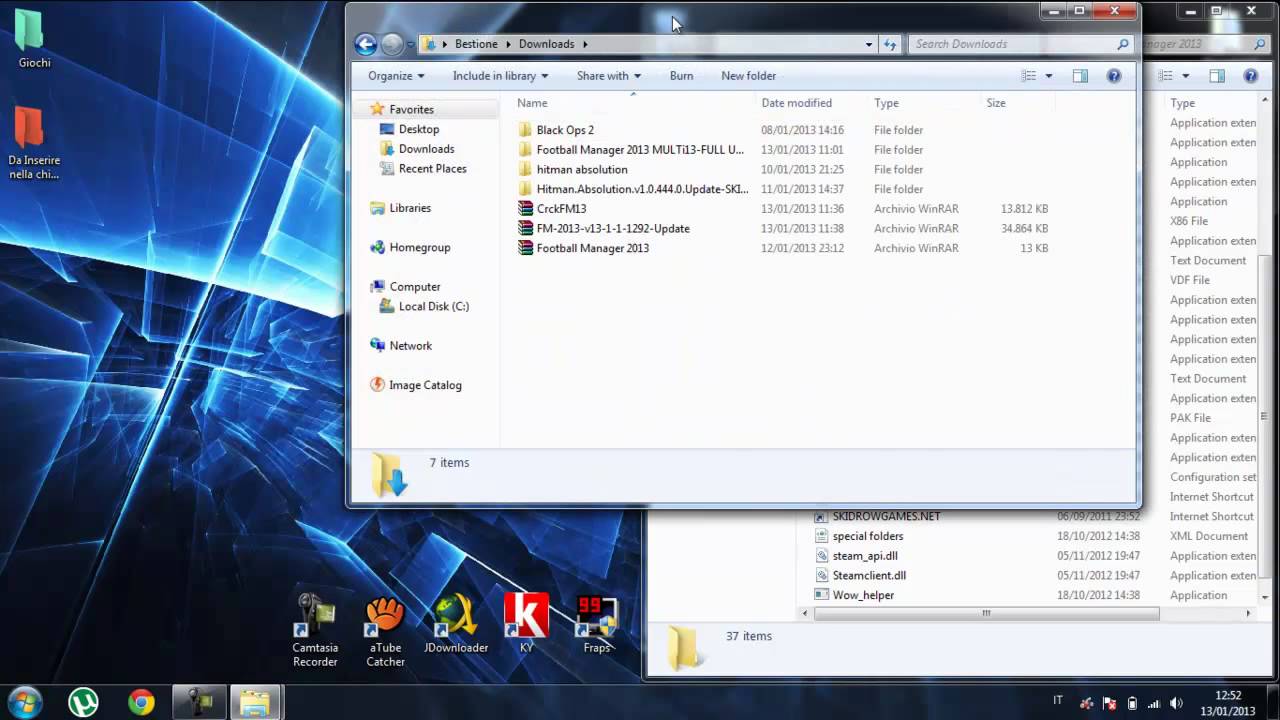This screenshot has height=720, width=1280.
Task: Select Image Catalog in navigation pane
Action: tap(425, 385)
